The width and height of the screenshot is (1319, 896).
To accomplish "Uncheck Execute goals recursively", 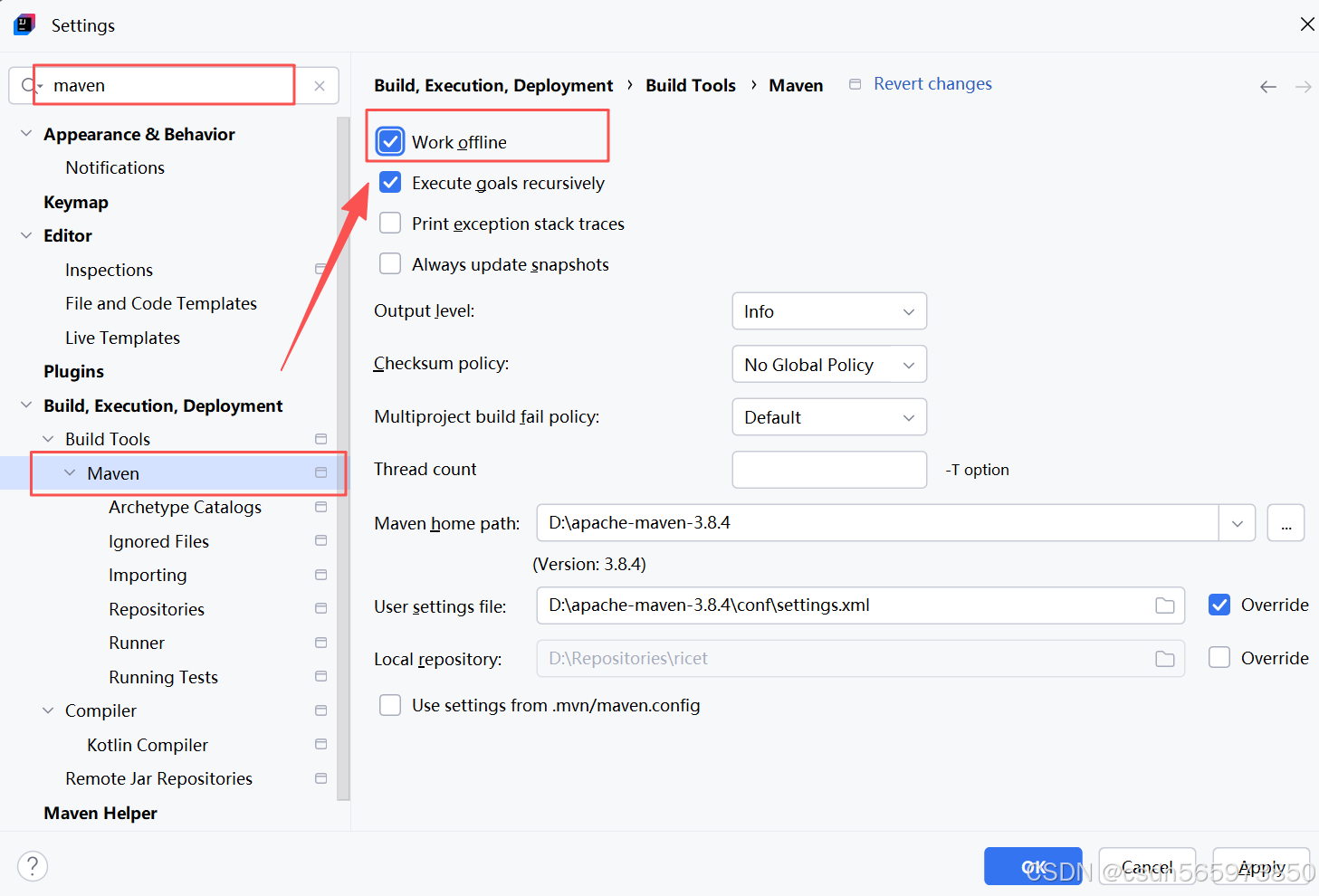I will tap(390, 183).
